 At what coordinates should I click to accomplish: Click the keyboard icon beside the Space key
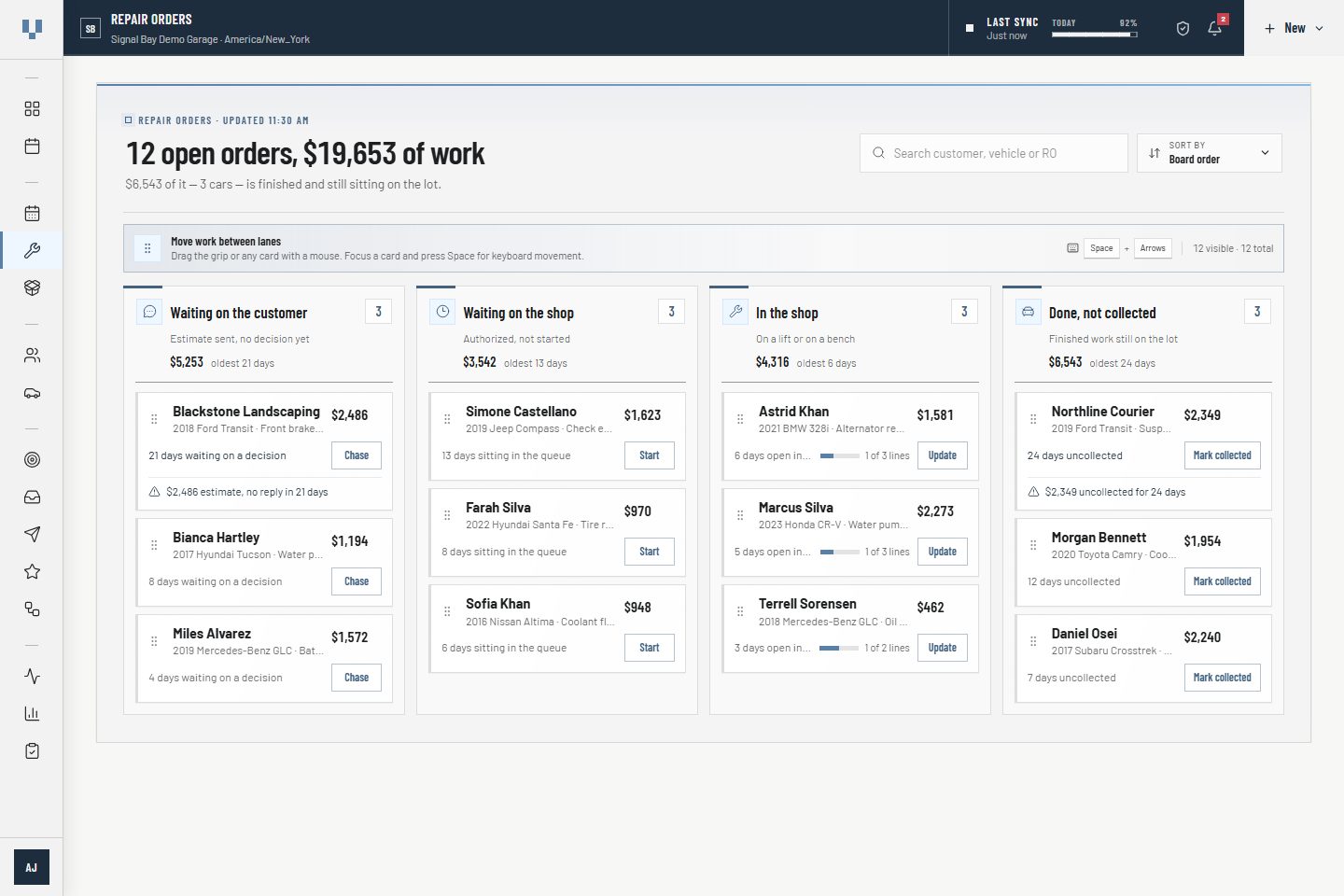(x=1072, y=248)
